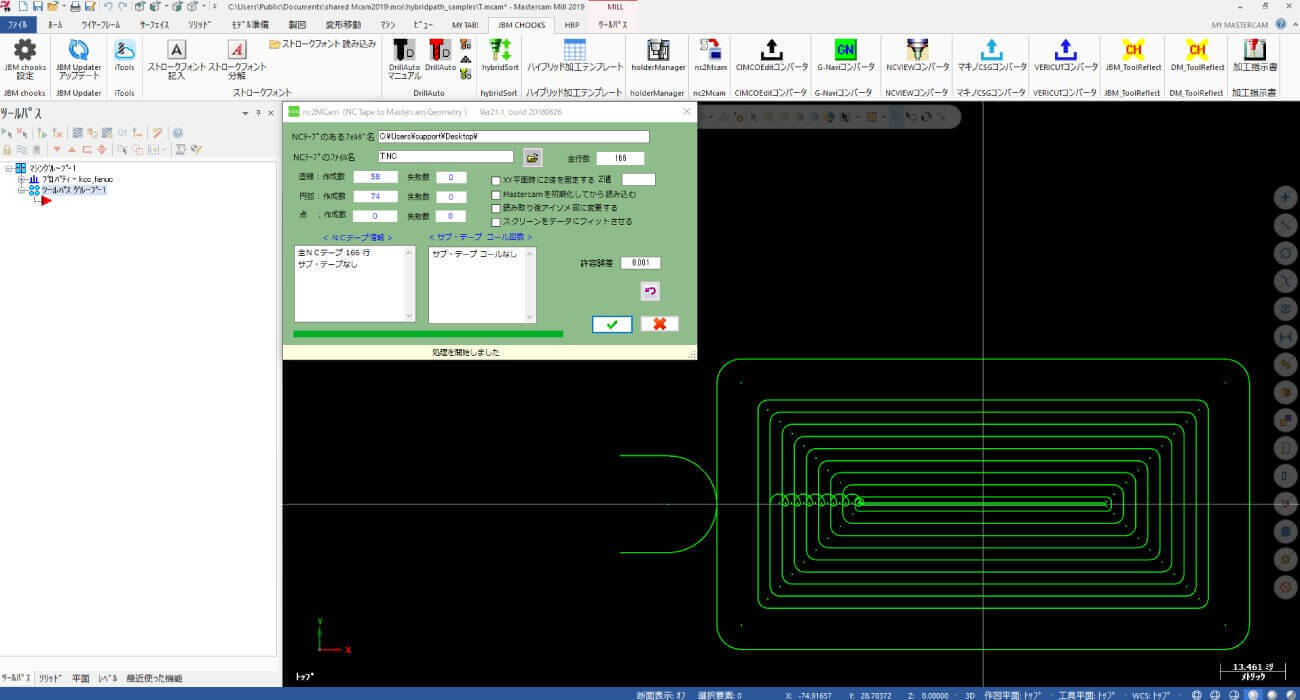Click NCテープのファイル名 field T.NC

[x=445, y=157]
